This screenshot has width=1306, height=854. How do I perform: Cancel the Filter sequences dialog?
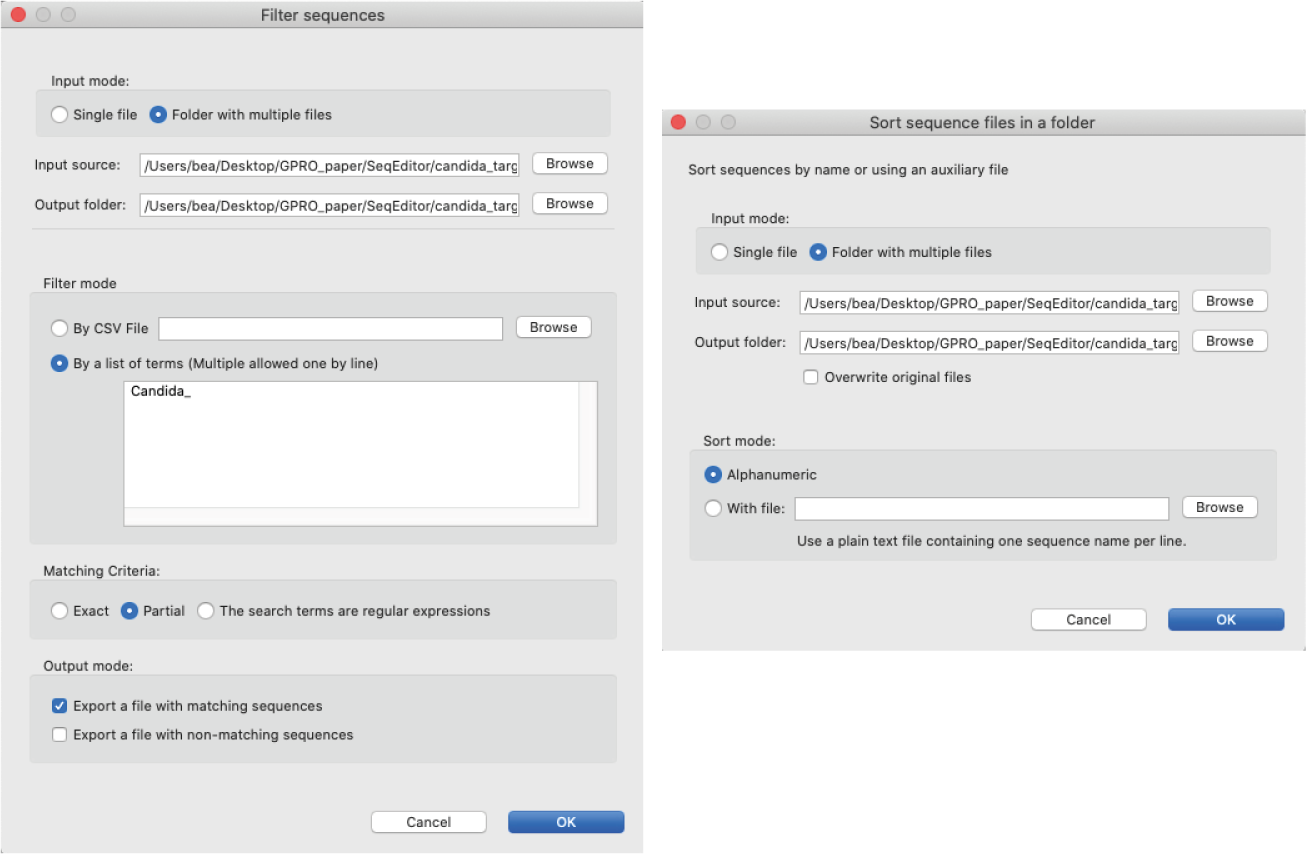(x=428, y=822)
